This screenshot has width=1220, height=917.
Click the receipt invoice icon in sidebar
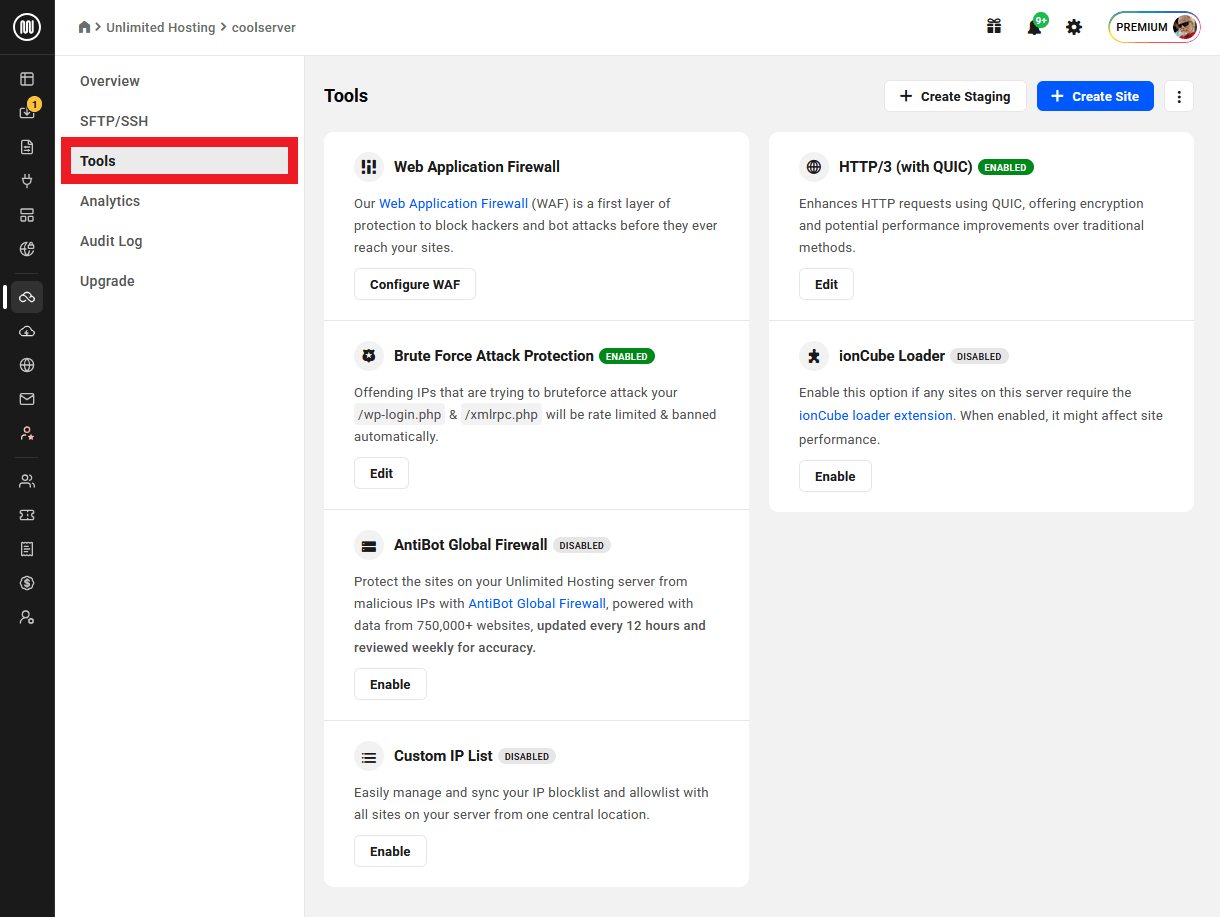[27, 549]
